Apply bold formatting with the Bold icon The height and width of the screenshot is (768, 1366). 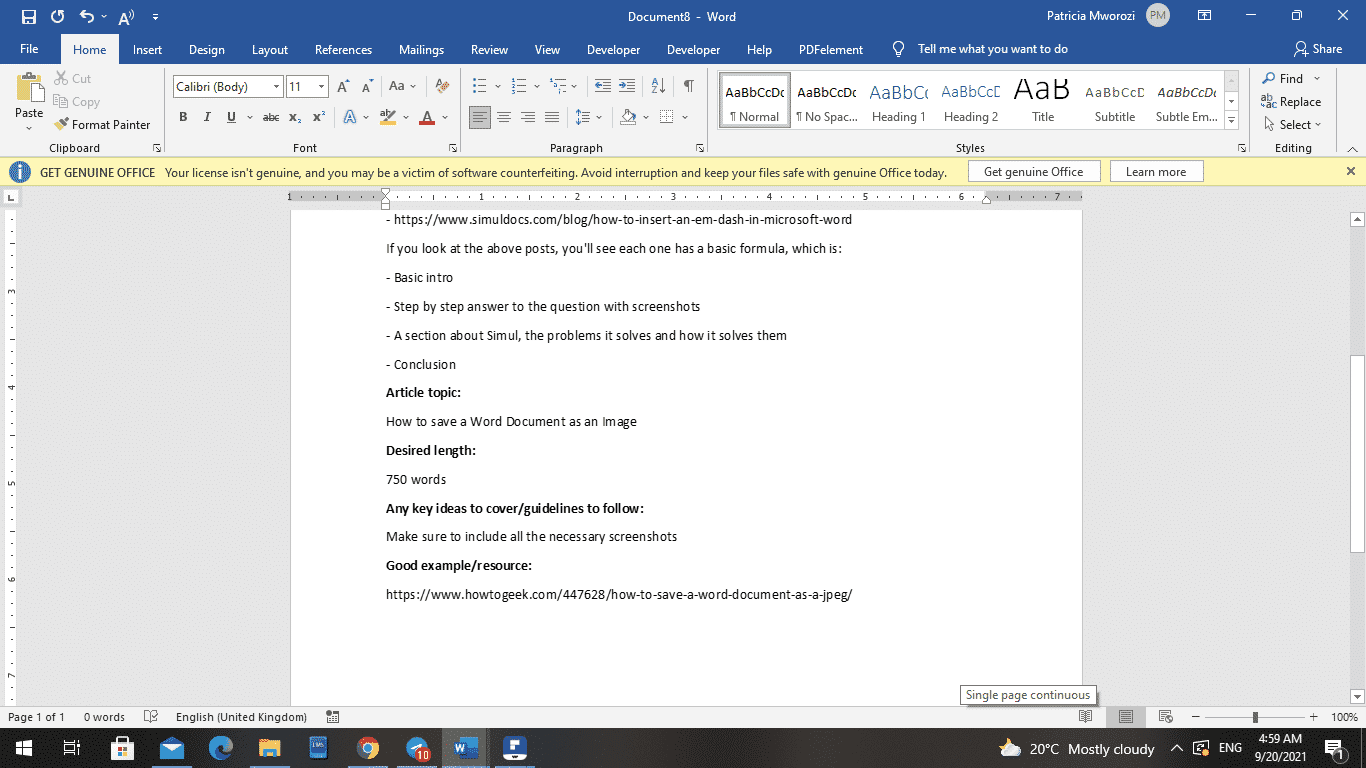183,117
